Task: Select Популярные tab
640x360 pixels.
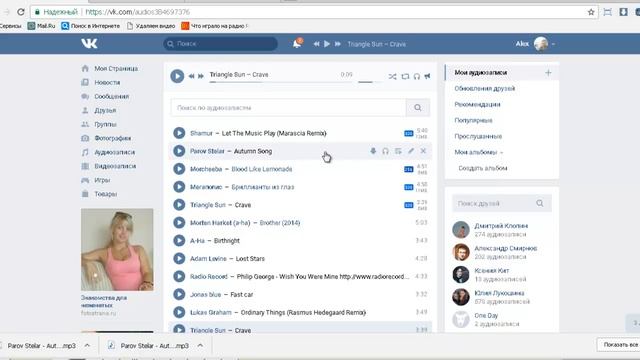Action: pos(473,120)
